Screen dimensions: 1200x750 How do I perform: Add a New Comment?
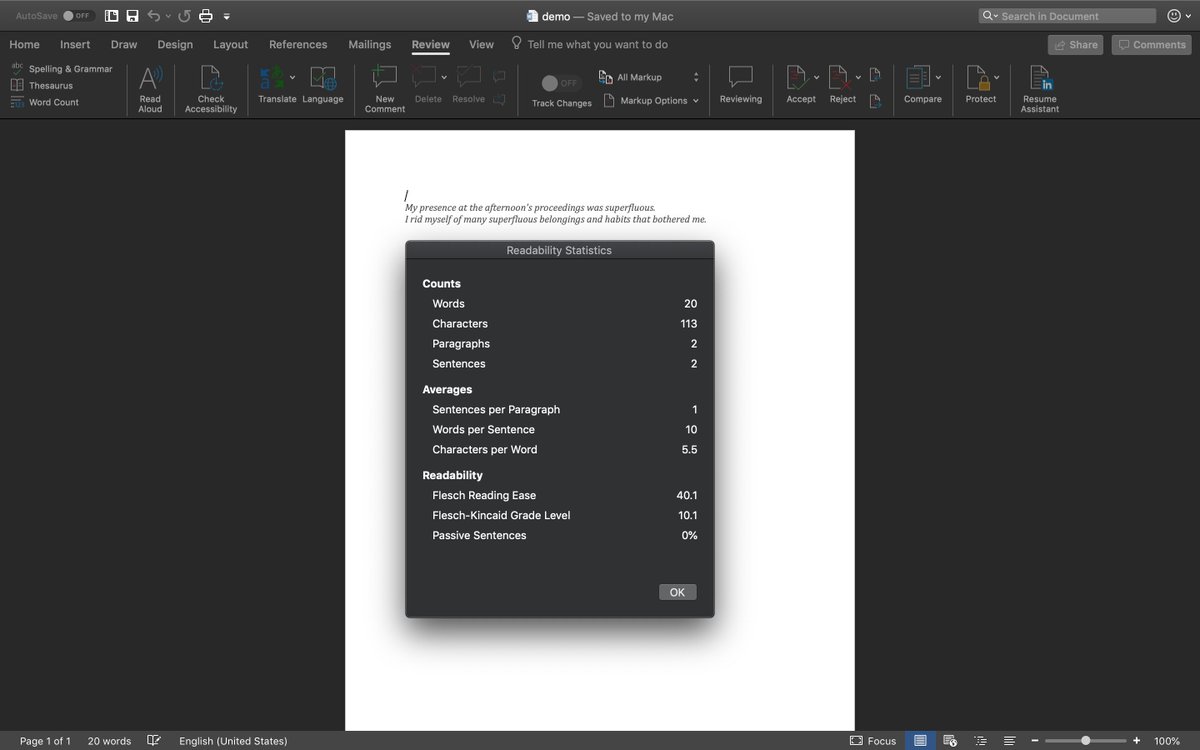[x=385, y=88]
